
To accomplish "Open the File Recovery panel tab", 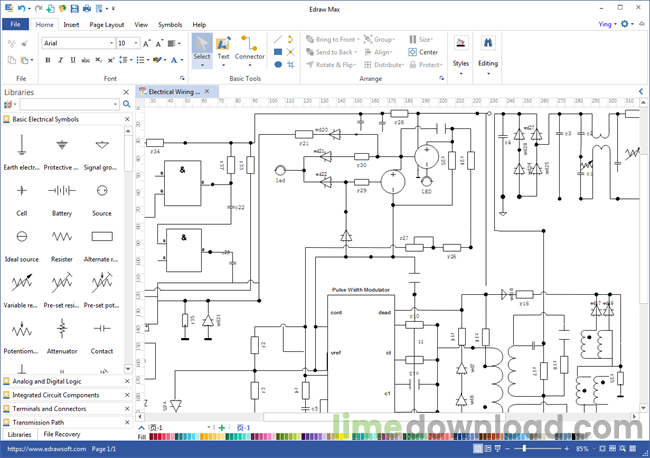I will 62,434.
